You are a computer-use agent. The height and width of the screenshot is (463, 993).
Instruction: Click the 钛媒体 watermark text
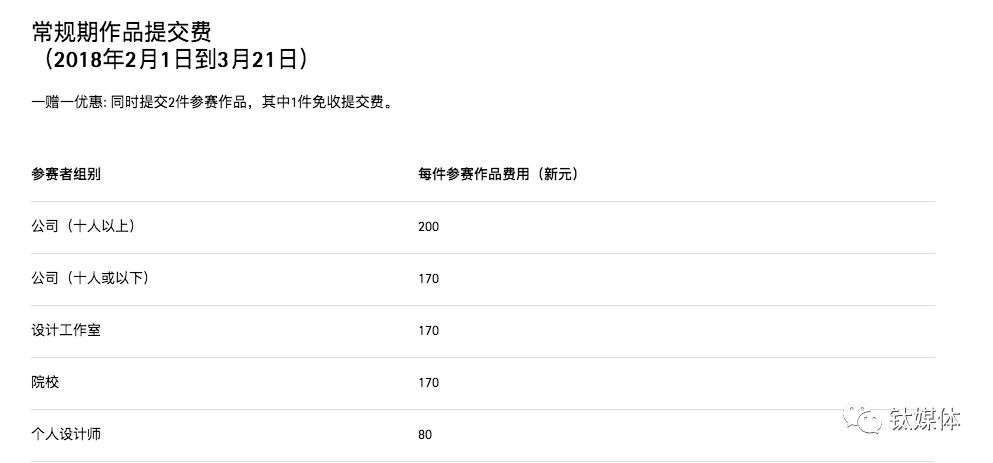click(925, 419)
